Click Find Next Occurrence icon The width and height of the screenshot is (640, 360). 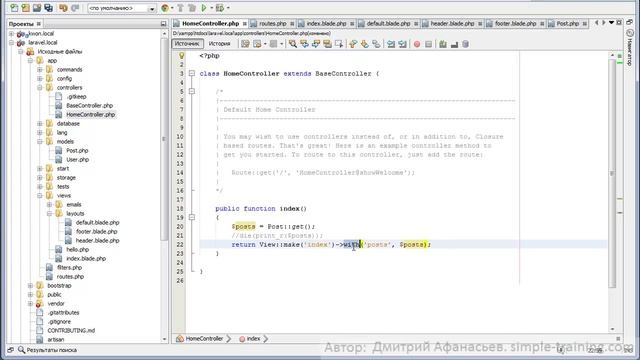(316, 44)
